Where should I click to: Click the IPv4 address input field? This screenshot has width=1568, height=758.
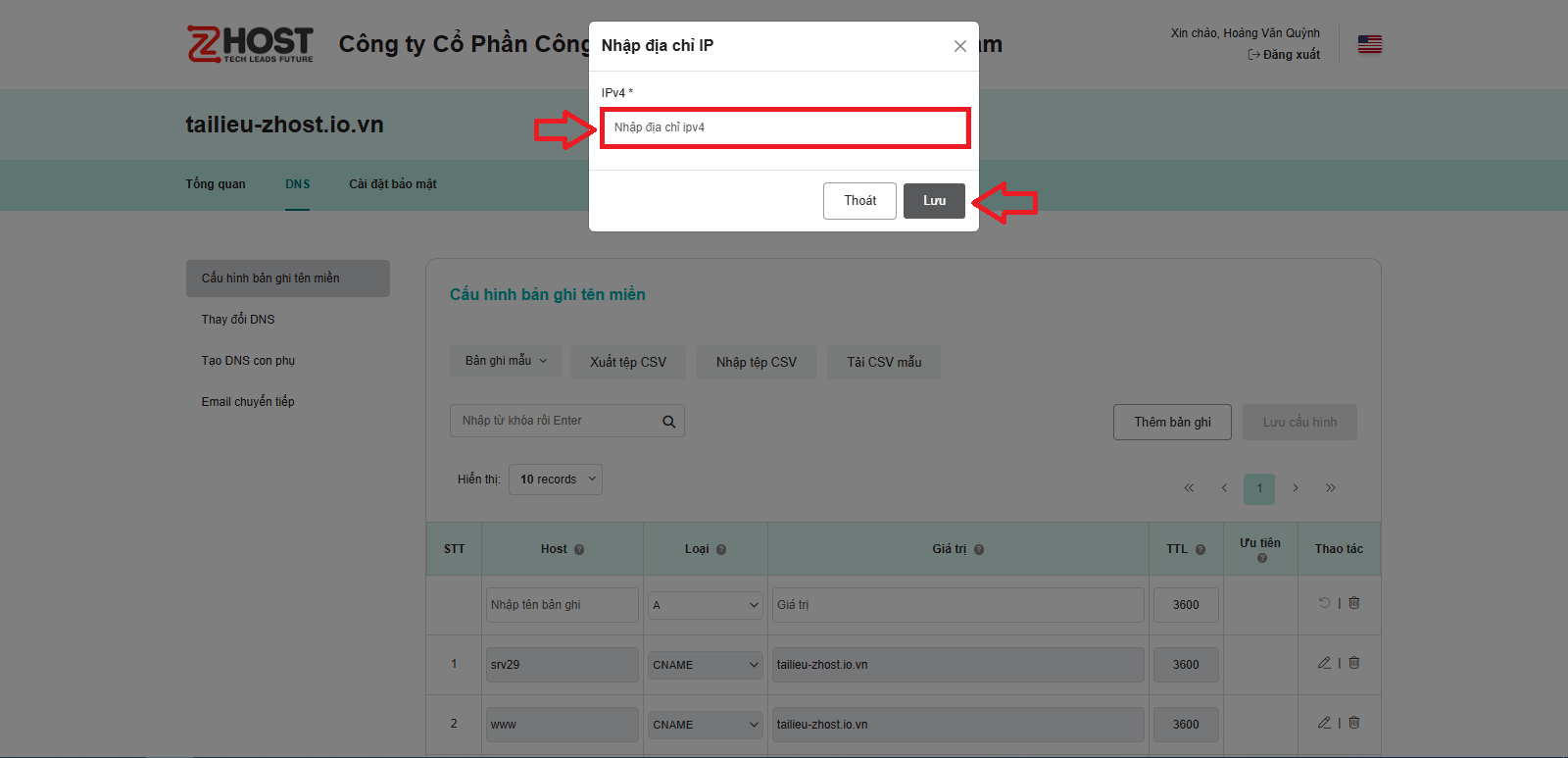point(785,127)
